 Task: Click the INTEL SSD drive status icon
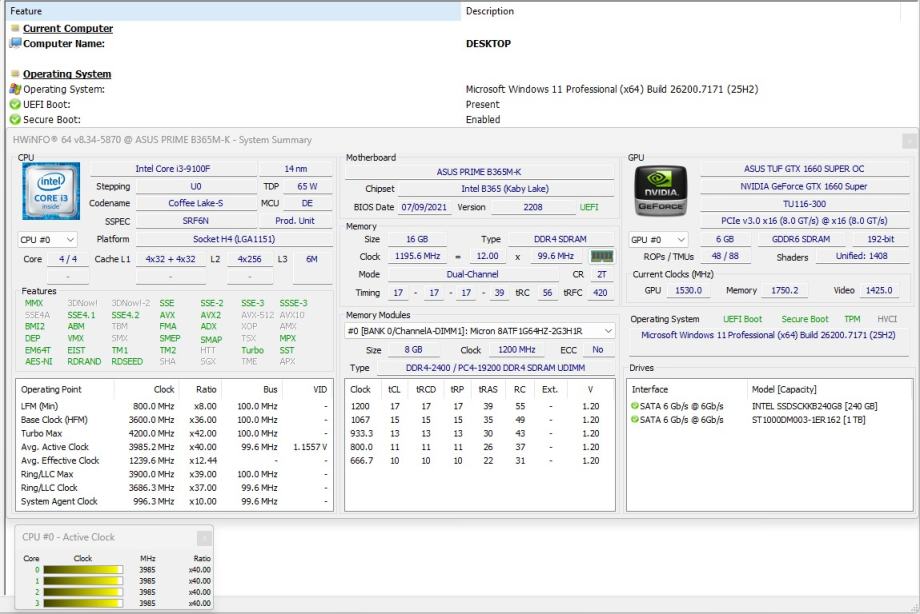(635, 406)
